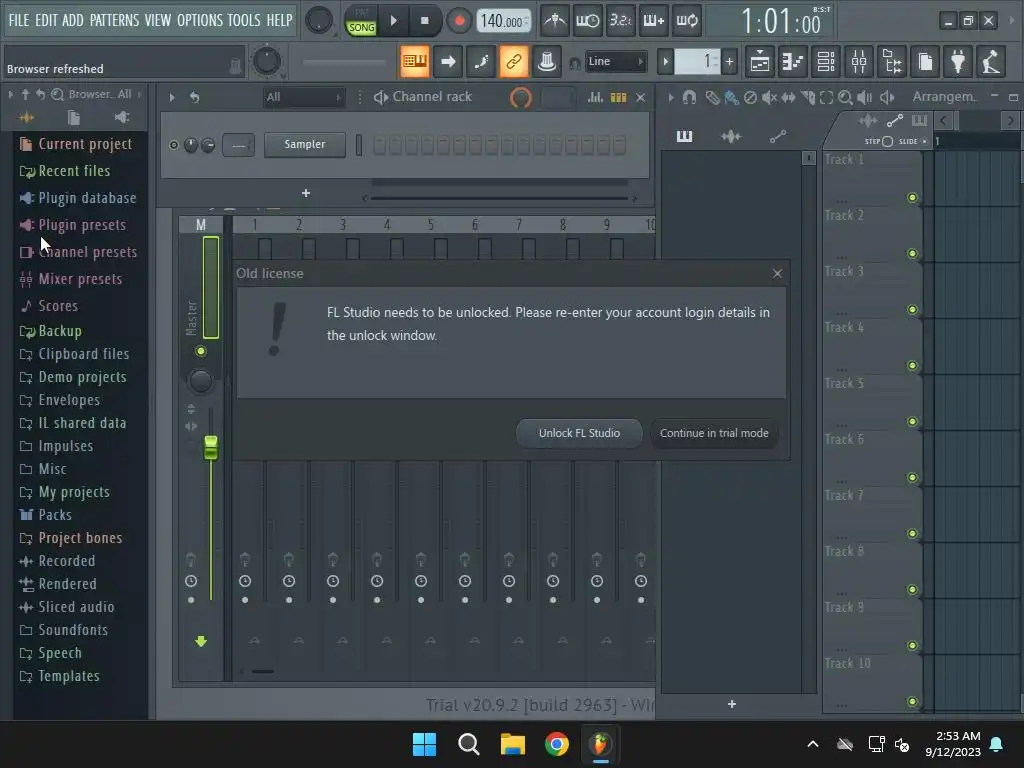Click the multilink to controllers link icon
Screen dimensions: 1024x768
pos(513,61)
